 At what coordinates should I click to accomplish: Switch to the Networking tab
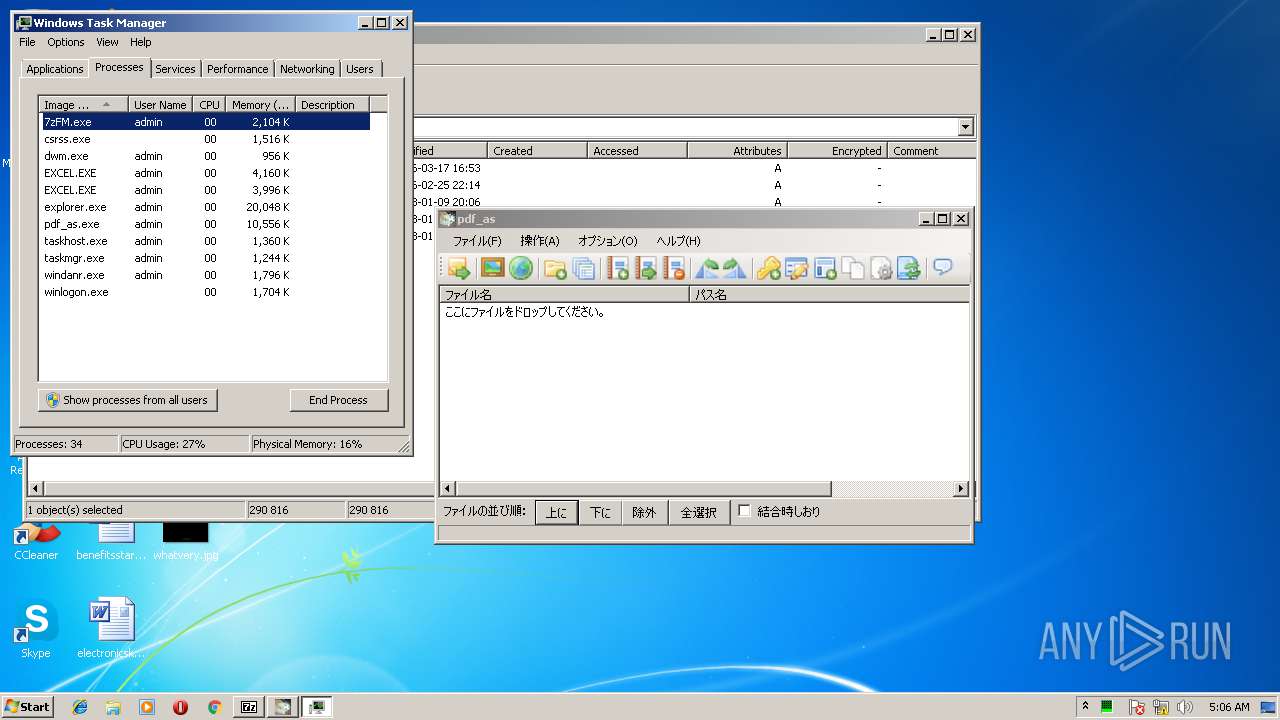(307, 69)
